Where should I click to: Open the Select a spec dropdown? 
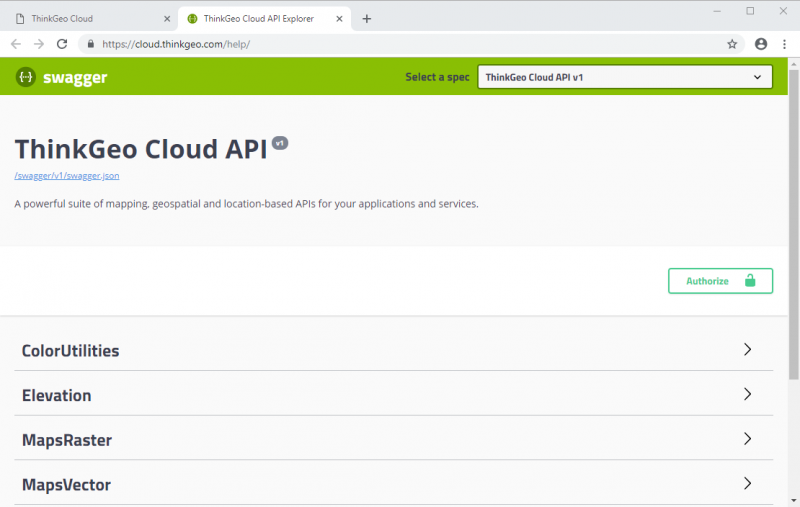[x=625, y=77]
